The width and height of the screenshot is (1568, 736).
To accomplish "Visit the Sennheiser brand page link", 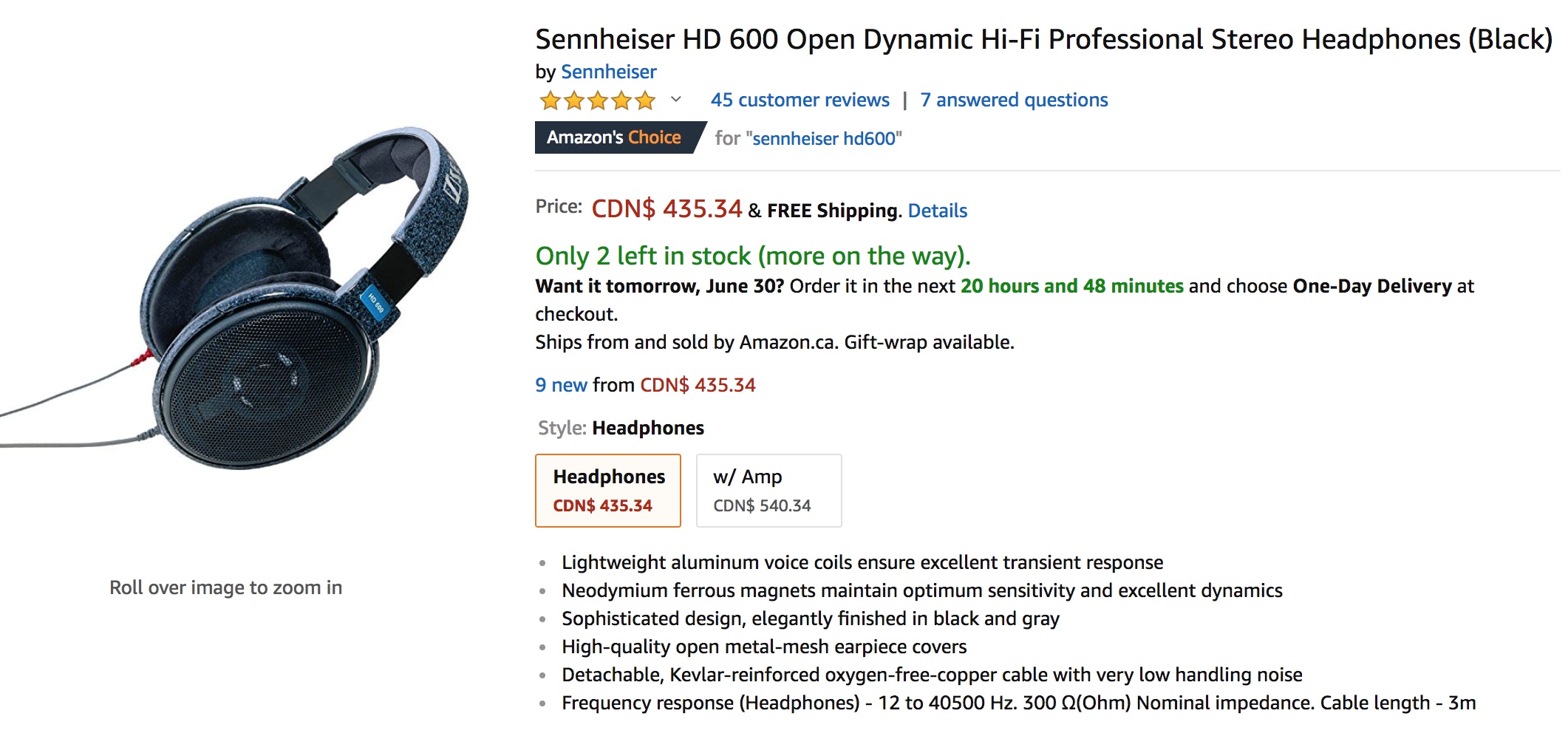I will point(608,72).
